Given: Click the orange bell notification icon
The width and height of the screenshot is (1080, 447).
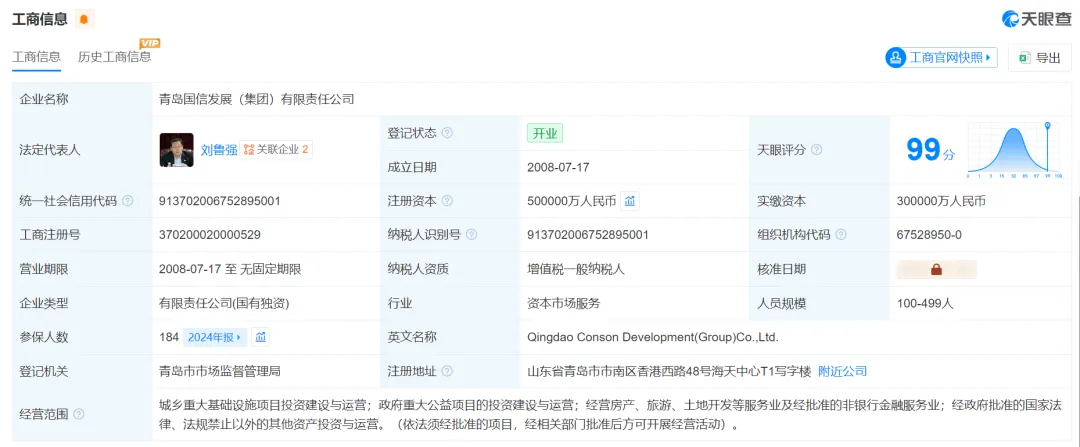Looking at the screenshot, I should 84,19.
